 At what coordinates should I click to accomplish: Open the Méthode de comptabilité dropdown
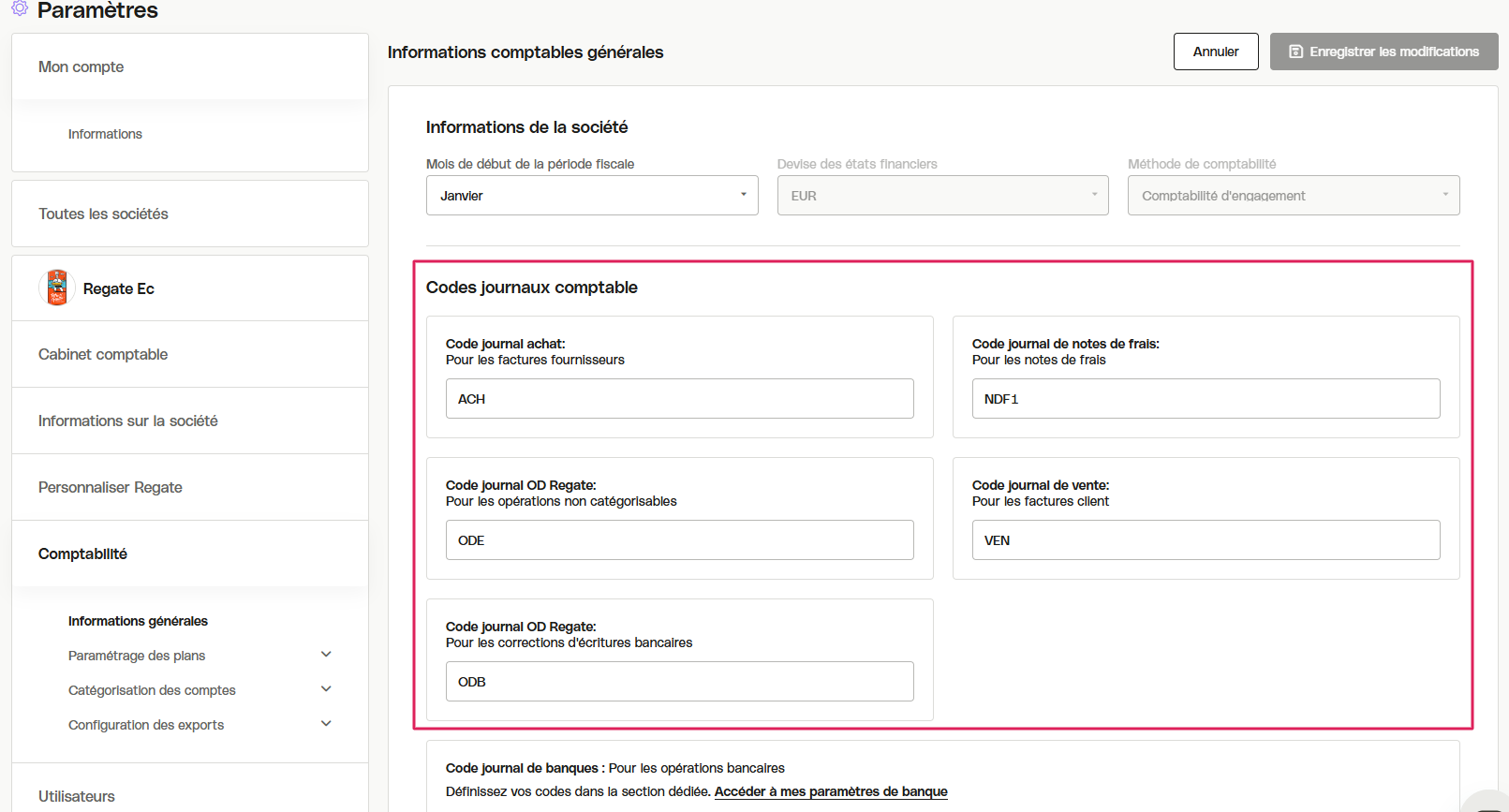pos(1294,196)
